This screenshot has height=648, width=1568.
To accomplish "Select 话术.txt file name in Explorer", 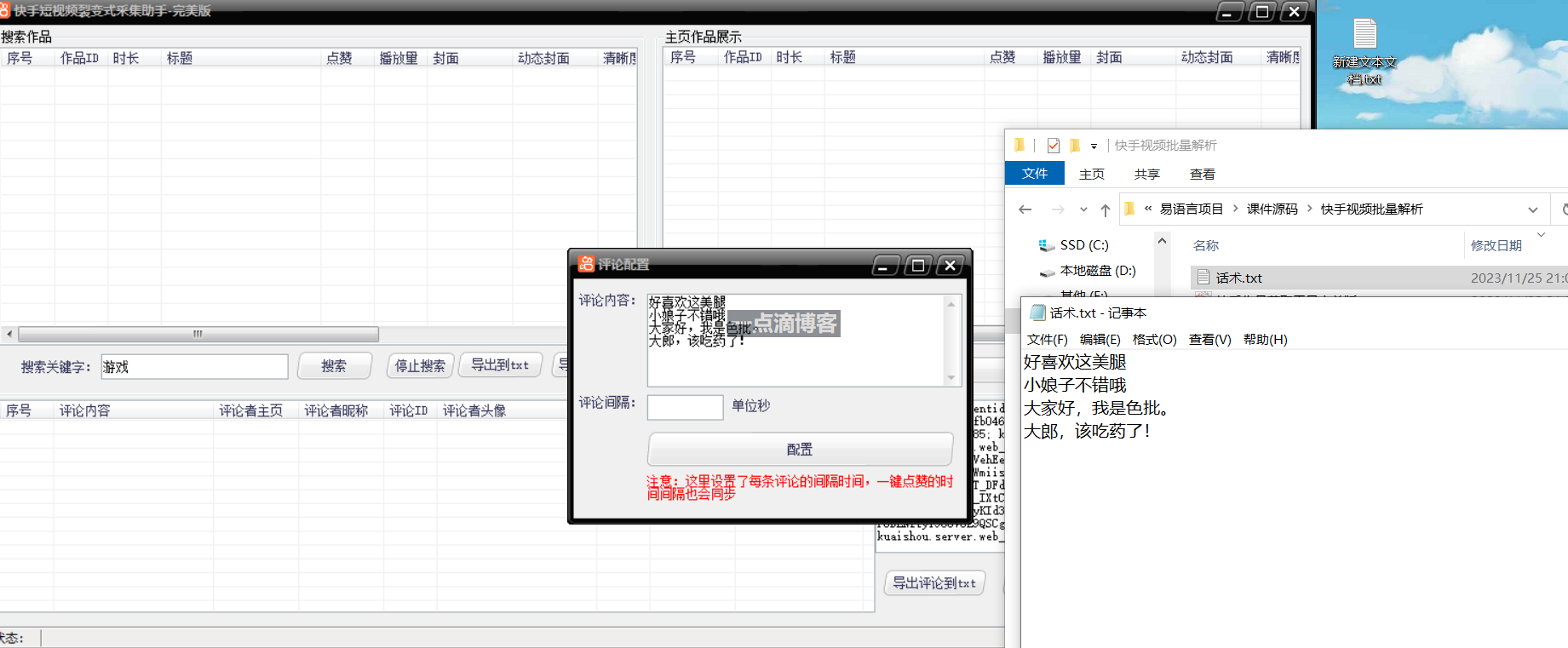I will tap(1238, 278).
